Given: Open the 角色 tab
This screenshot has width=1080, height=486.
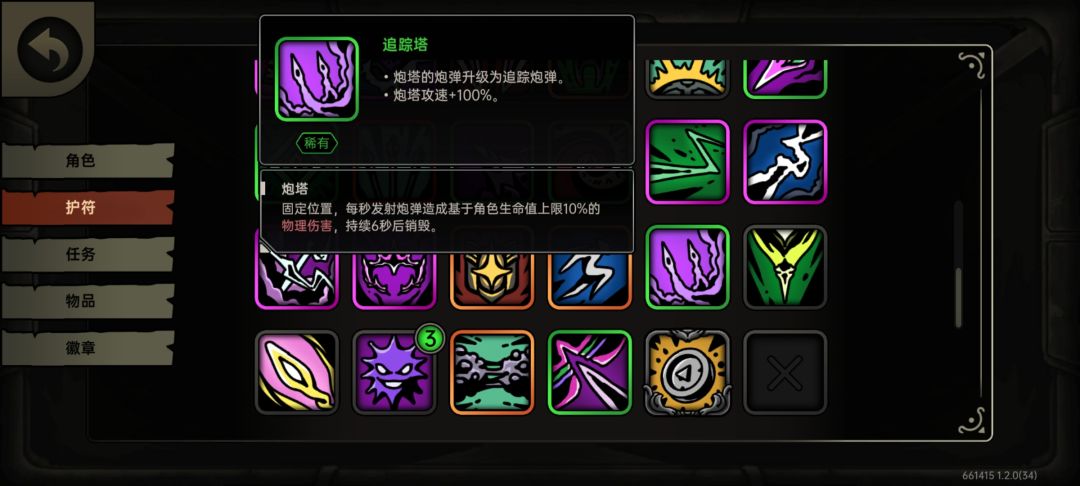Looking at the screenshot, I should pyautogui.click(x=87, y=161).
